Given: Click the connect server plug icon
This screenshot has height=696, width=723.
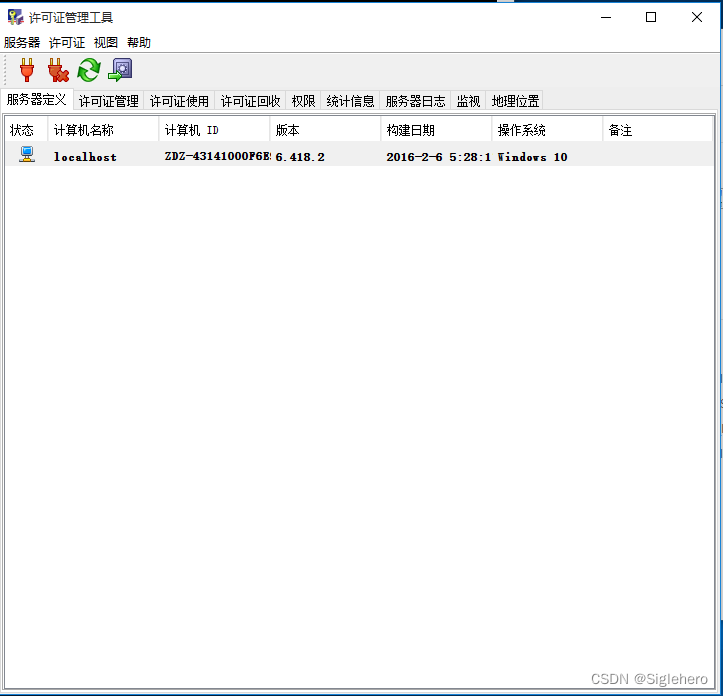Looking at the screenshot, I should (27, 70).
